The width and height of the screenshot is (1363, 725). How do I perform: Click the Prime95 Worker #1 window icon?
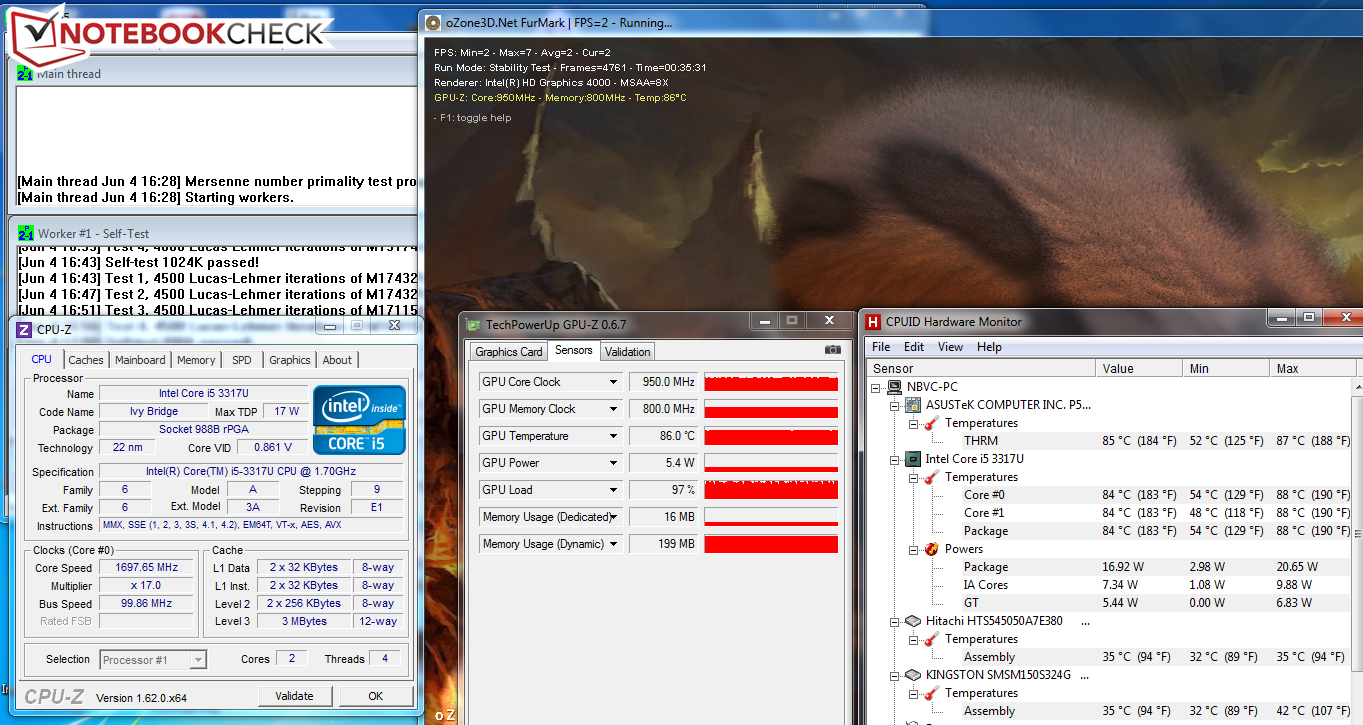(25, 233)
